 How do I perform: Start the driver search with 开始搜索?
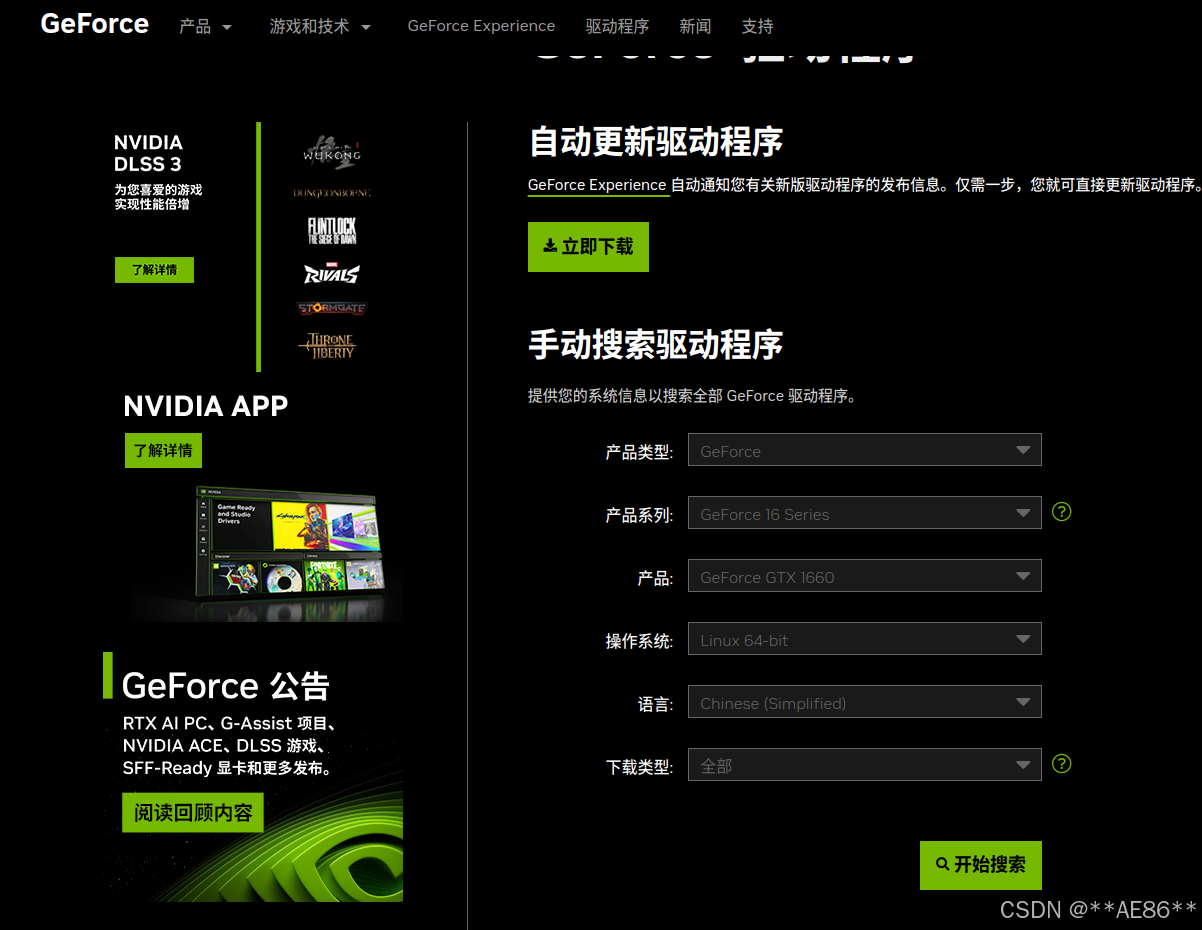coord(981,865)
